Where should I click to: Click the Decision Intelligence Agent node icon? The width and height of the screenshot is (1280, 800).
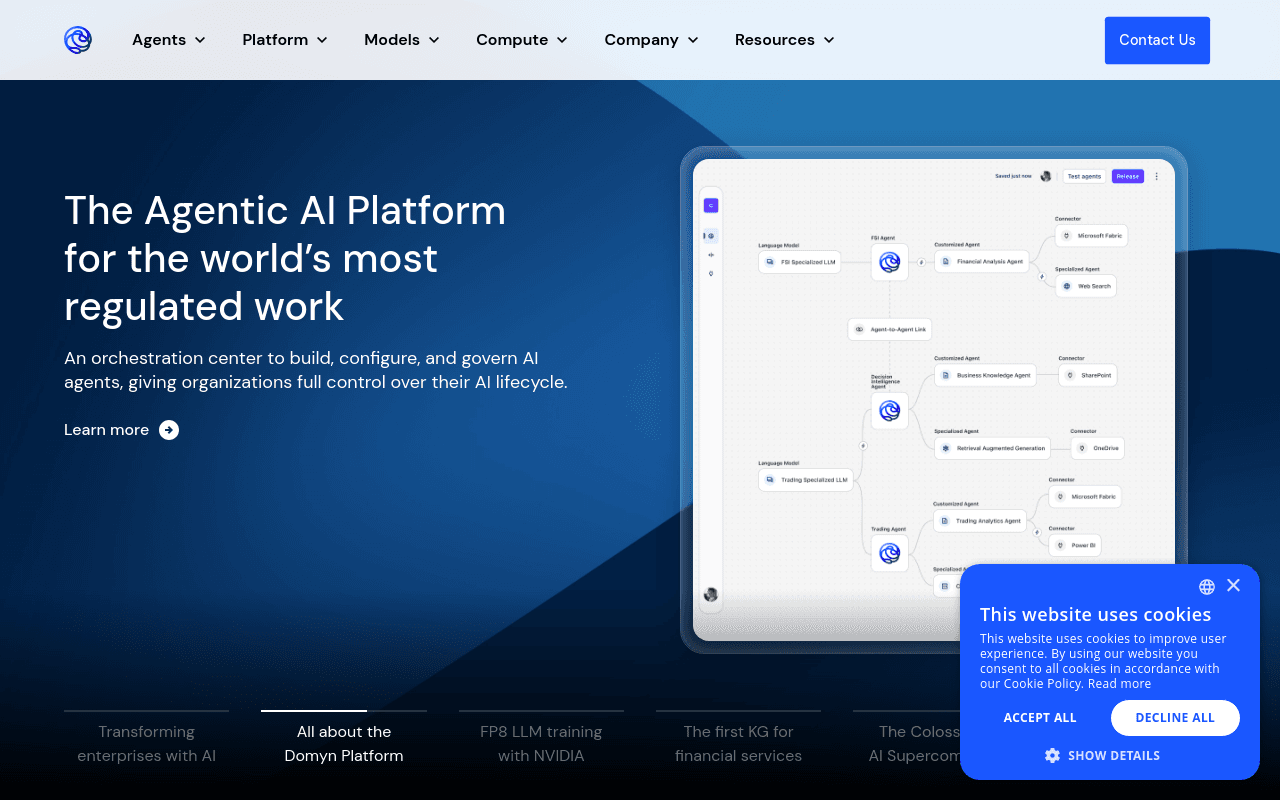tap(889, 410)
